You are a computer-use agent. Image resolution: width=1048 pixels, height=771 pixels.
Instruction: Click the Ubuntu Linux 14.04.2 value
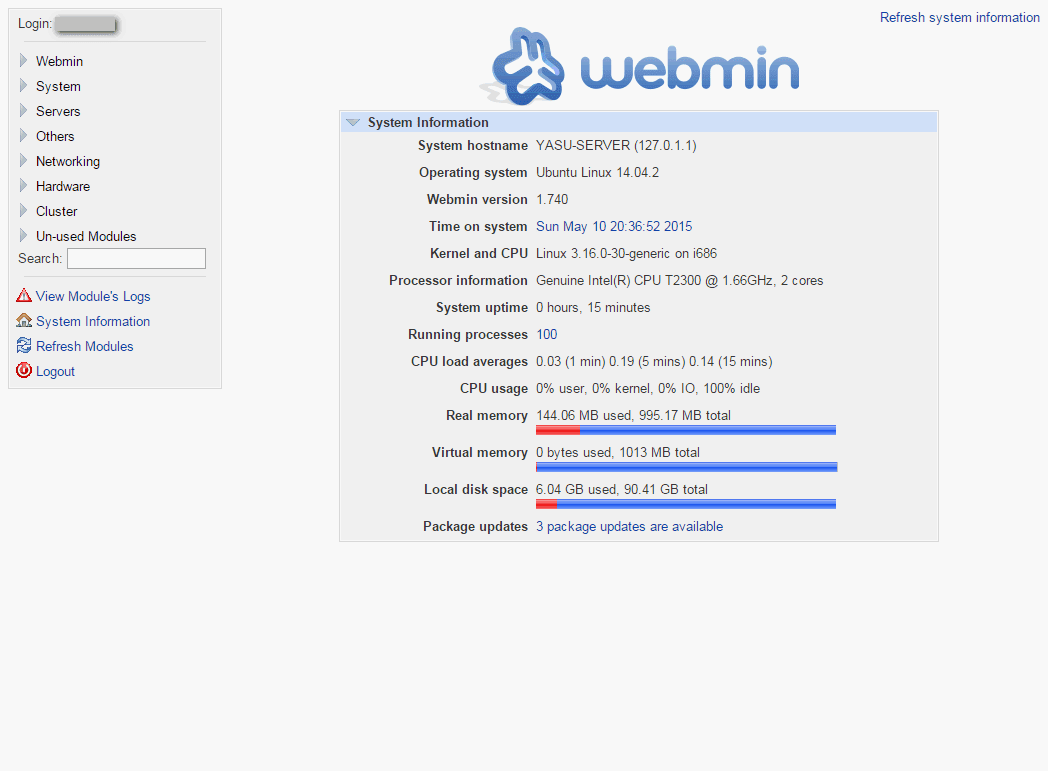(598, 172)
